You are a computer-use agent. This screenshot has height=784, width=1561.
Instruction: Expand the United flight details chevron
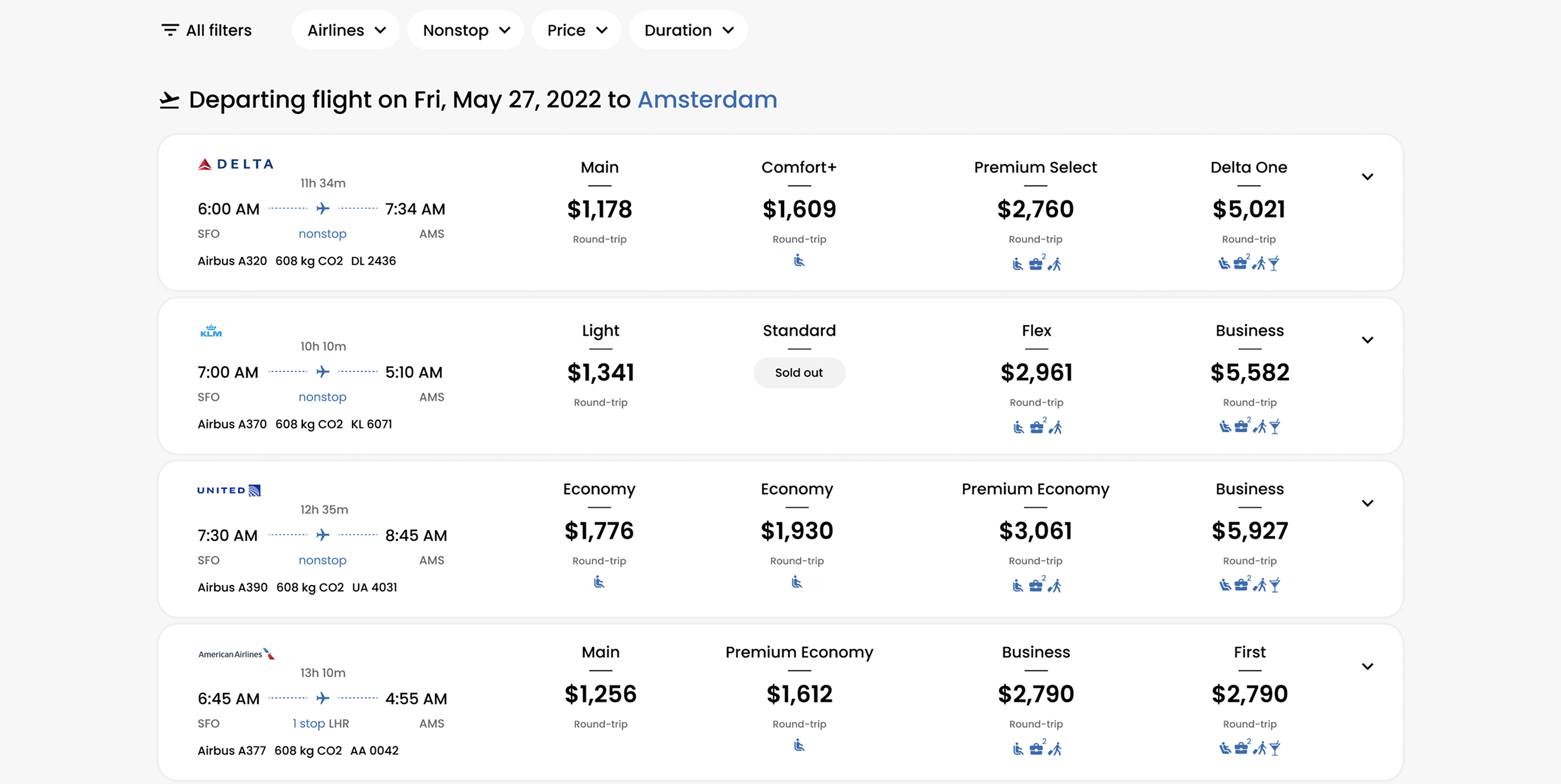[x=1367, y=504]
